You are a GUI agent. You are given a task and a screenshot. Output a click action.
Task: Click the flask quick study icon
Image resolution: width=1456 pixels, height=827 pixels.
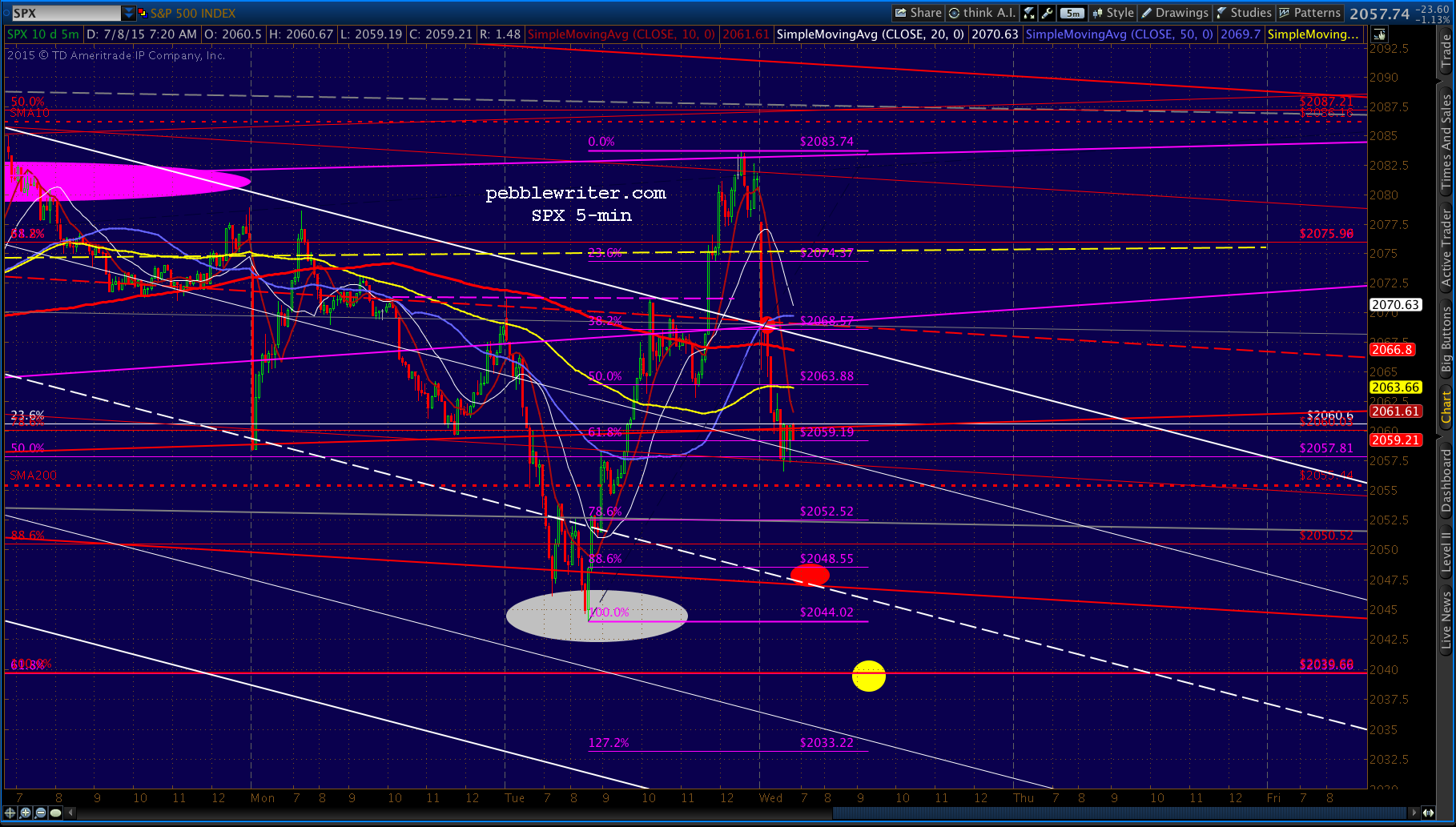coord(1030,13)
